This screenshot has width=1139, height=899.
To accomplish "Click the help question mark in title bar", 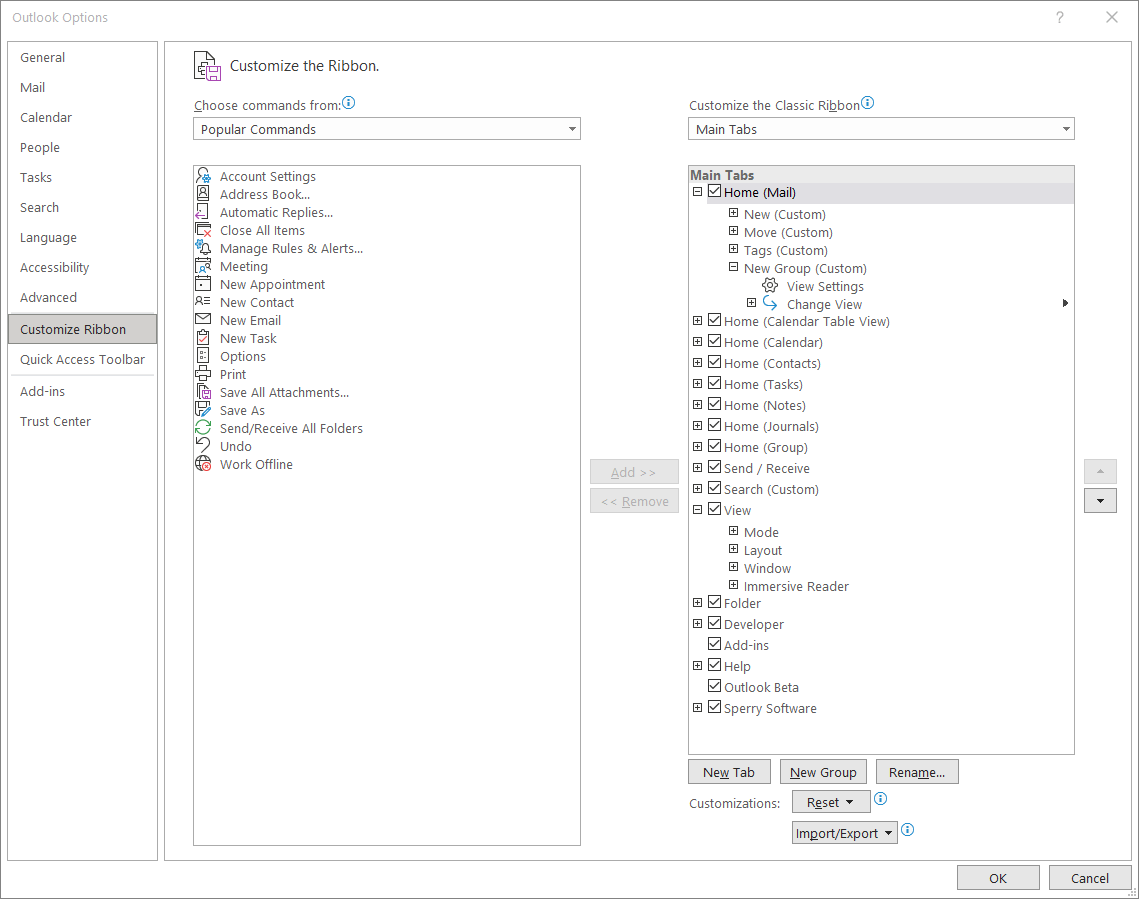I will [x=1060, y=17].
